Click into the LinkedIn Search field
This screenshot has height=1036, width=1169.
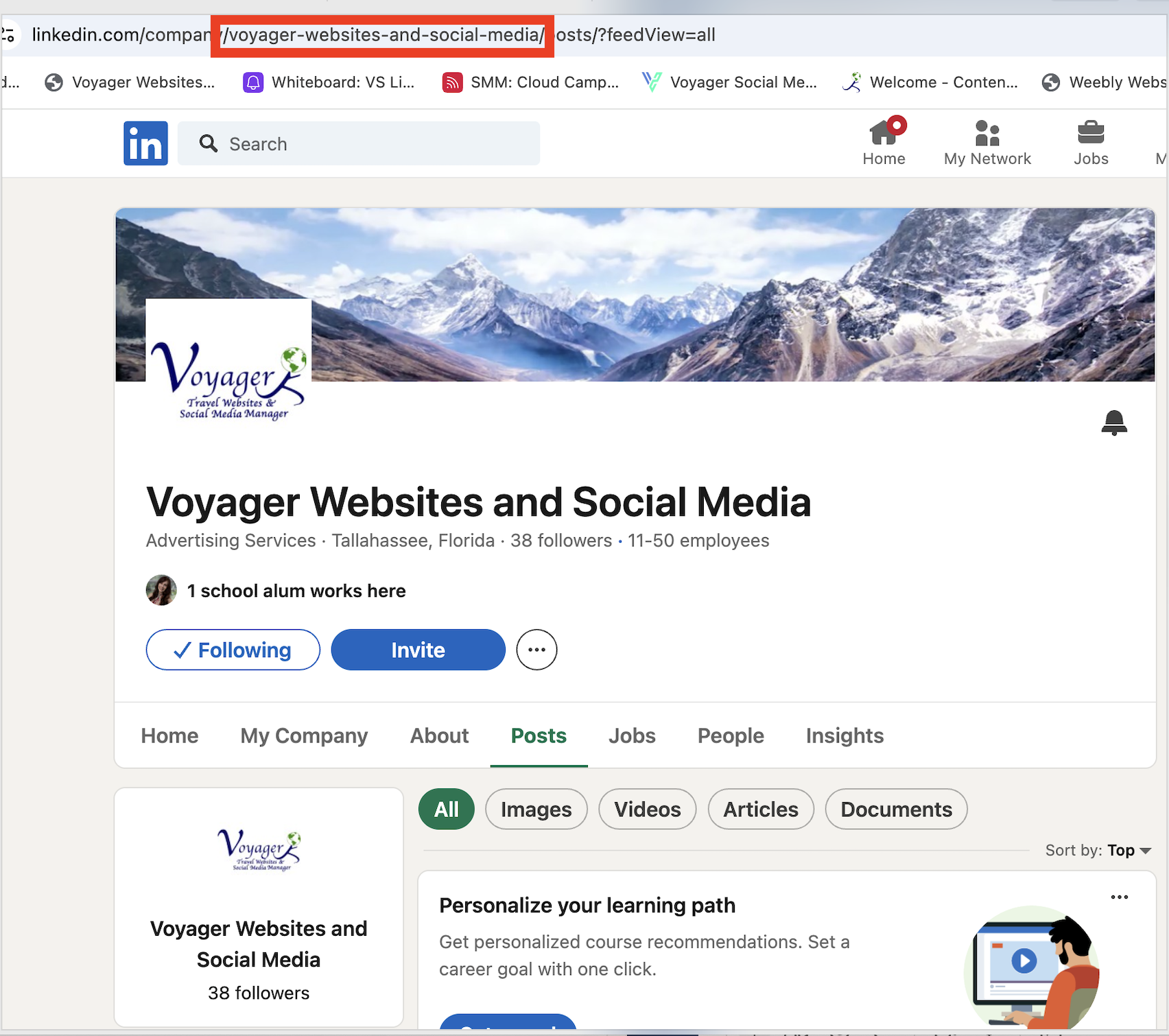[x=359, y=143]
